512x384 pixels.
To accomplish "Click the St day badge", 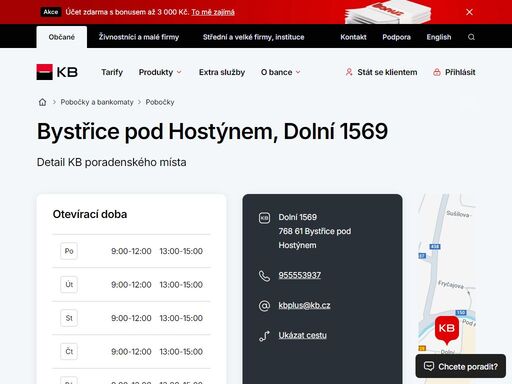I will [x=69, y=318].
